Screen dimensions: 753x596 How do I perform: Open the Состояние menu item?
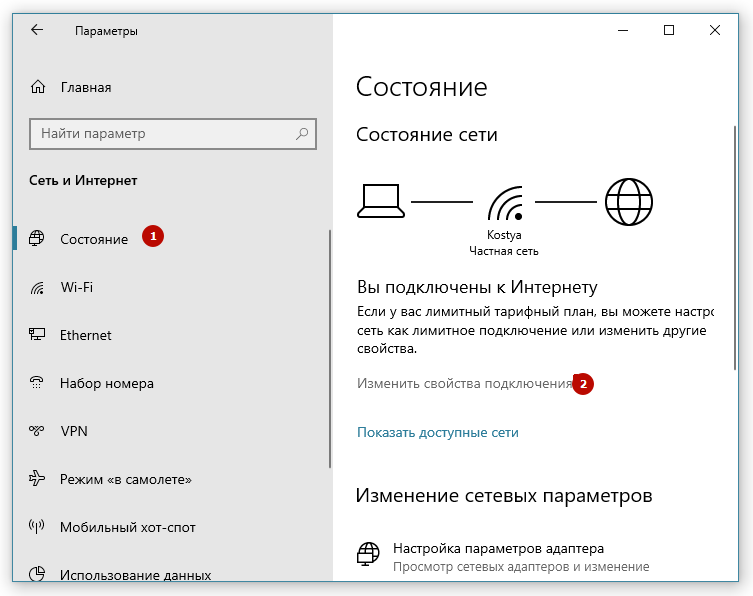[93, 239]
